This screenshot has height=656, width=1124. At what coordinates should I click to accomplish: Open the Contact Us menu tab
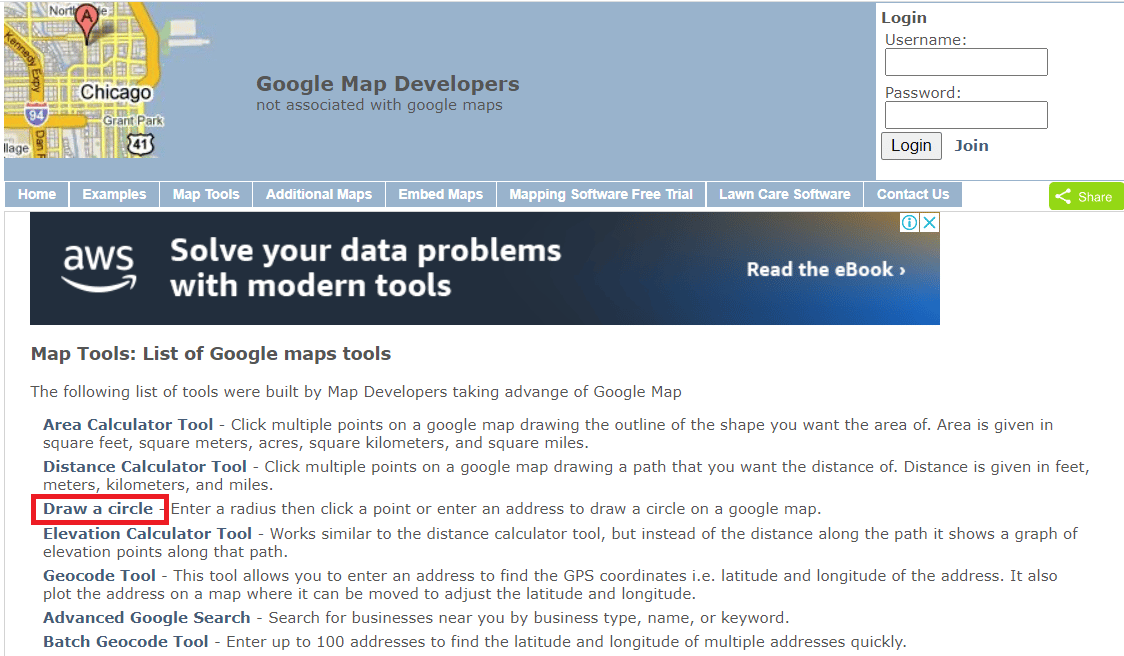click(913, 194)
